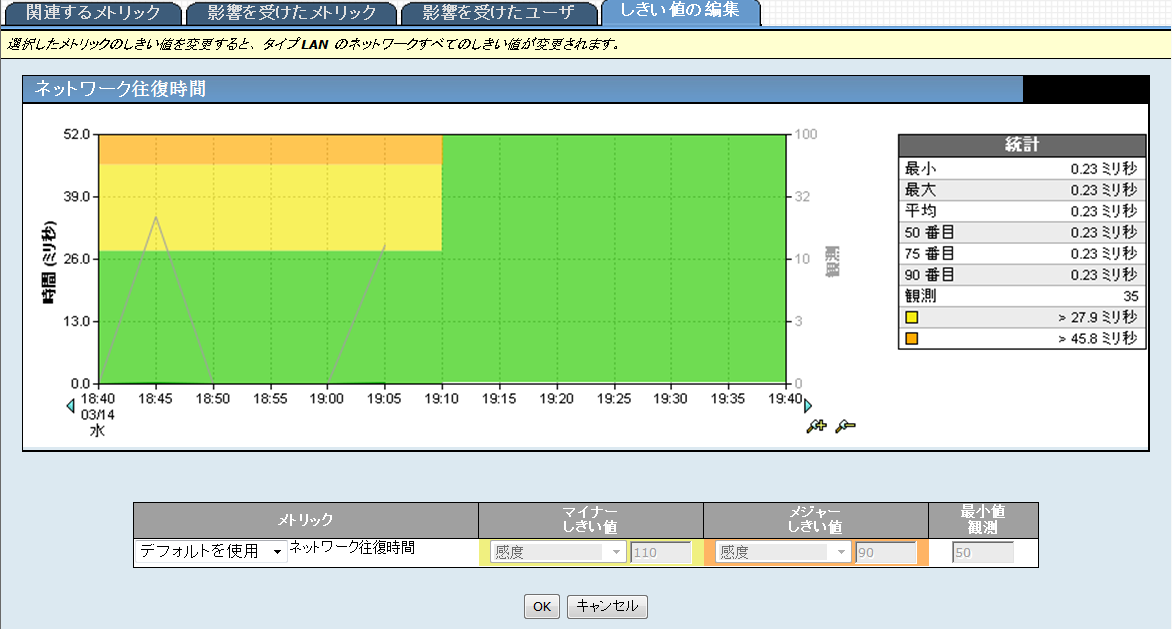Click the 52.0 label on the time axis
Image resolution: width=1172 pixels, height=629 pixels.
pyautogui.click(x=76, y=134)
